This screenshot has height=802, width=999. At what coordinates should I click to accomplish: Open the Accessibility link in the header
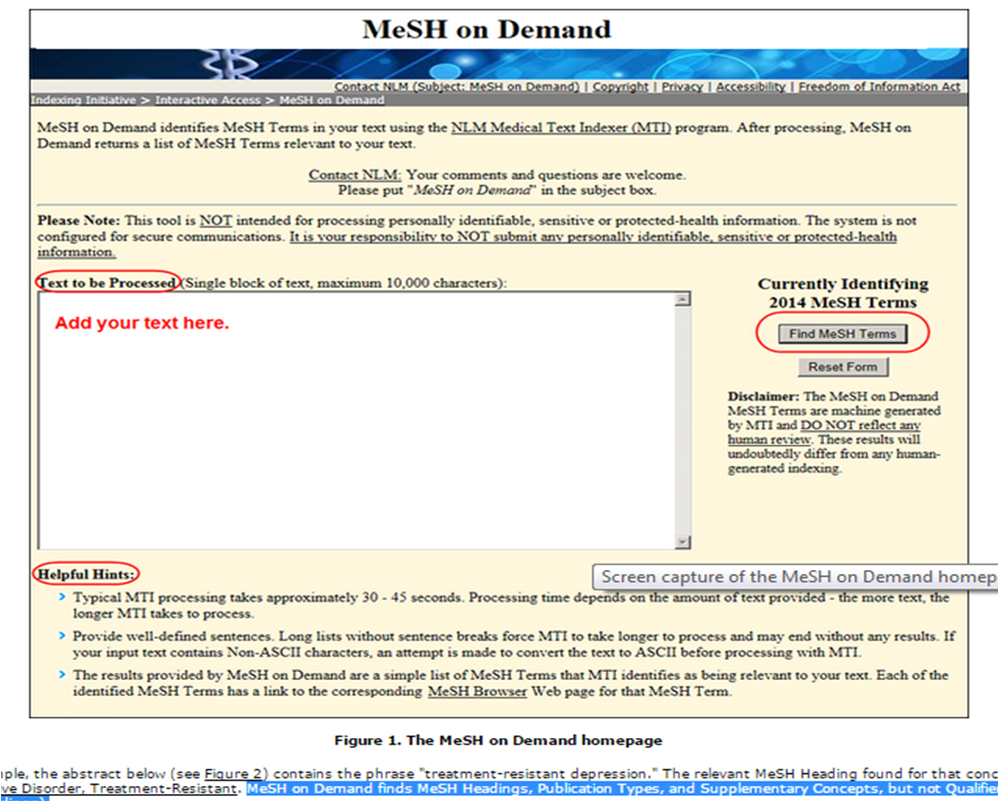(x=750, y=87)
